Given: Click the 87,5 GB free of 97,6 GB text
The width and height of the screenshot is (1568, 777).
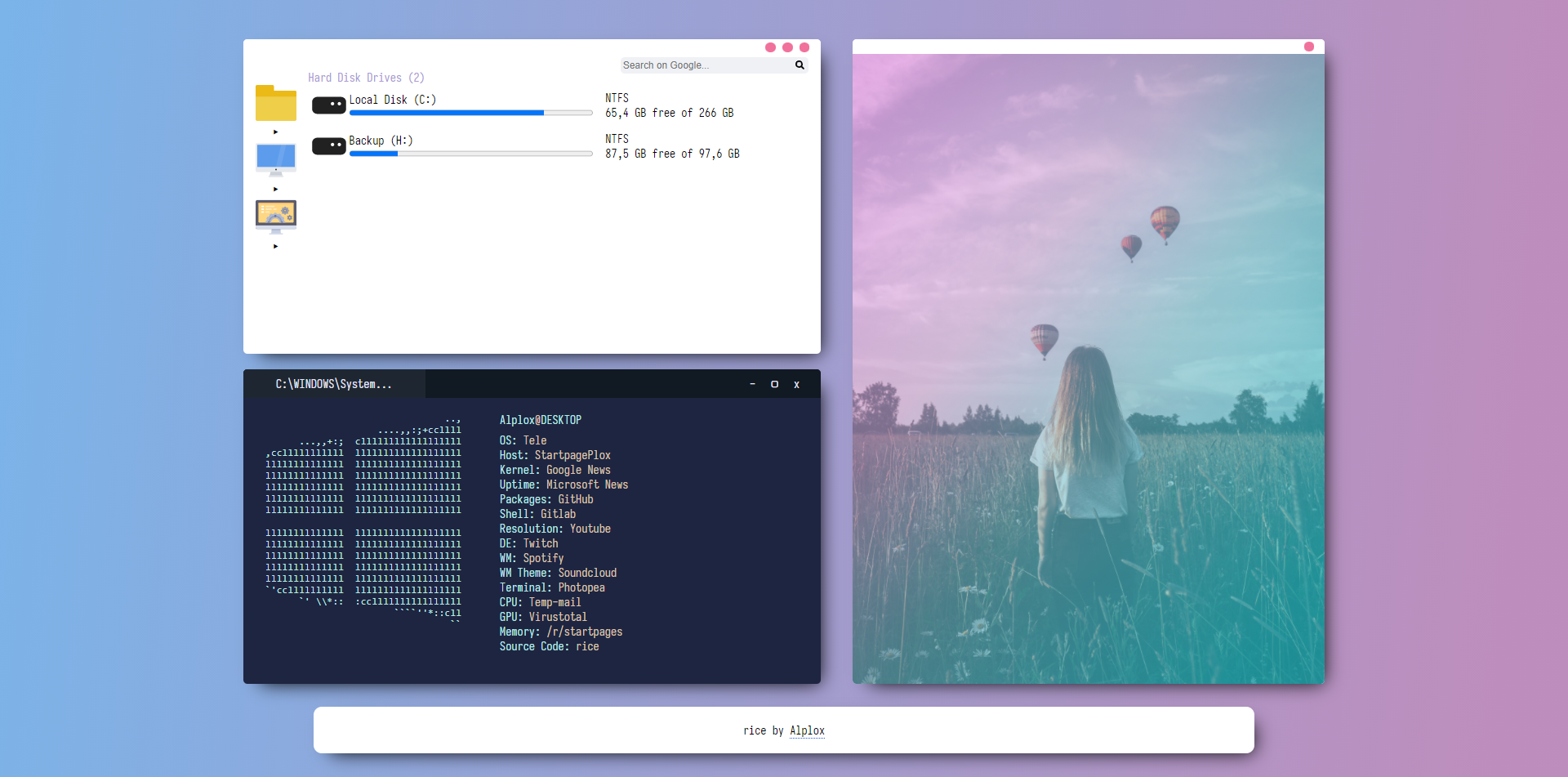Looking at the screenshot, I should click(672, 154).
